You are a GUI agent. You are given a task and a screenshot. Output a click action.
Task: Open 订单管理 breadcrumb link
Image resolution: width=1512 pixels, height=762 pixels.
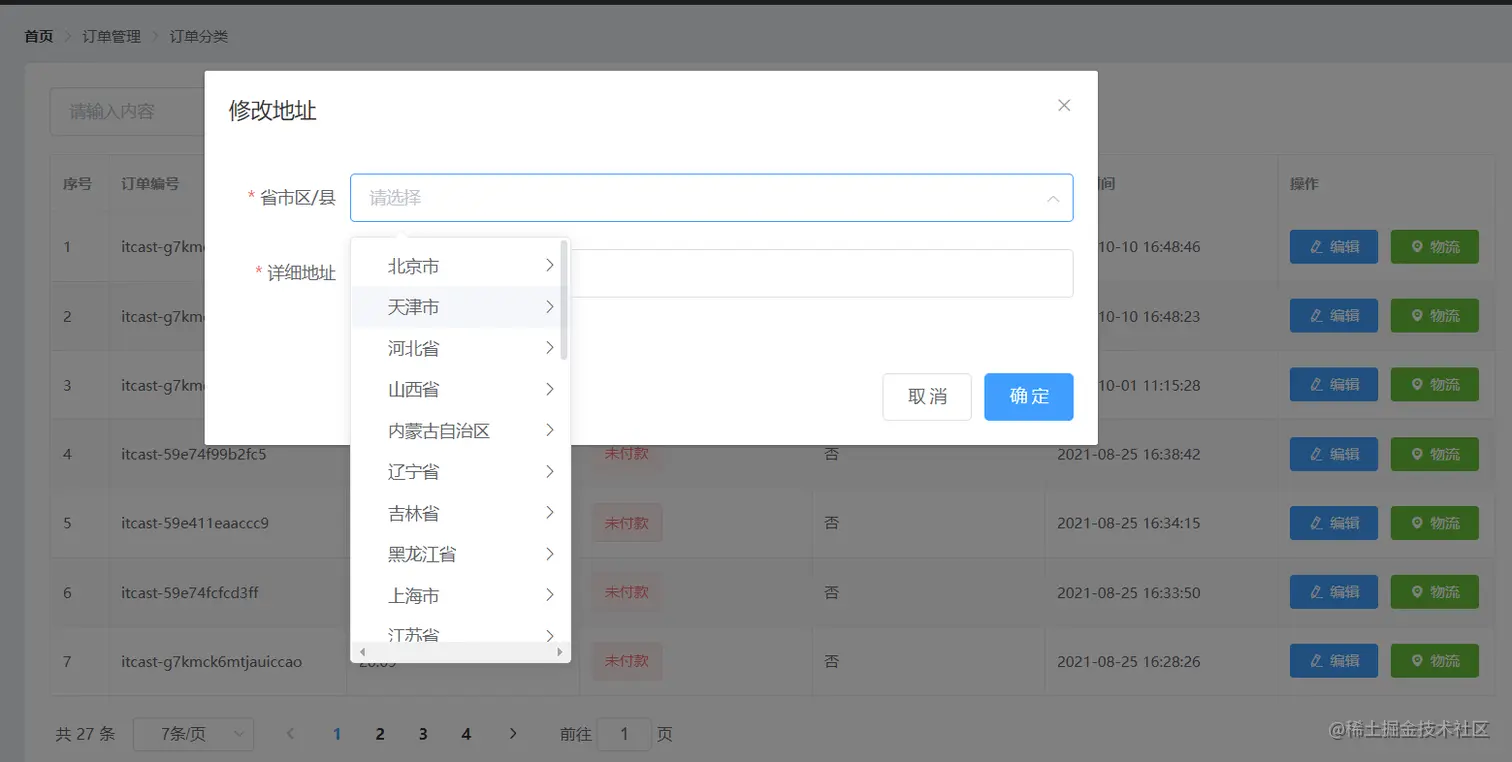[x=112, y=36]
